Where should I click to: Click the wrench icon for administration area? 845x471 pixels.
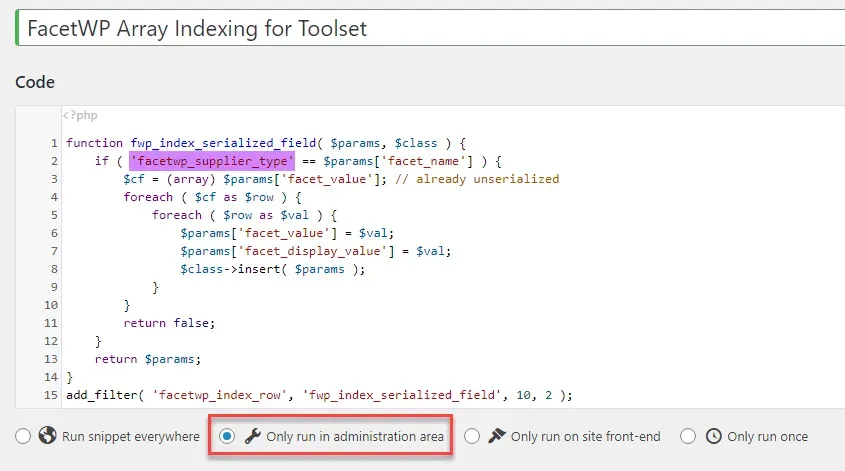coord(252,436)
